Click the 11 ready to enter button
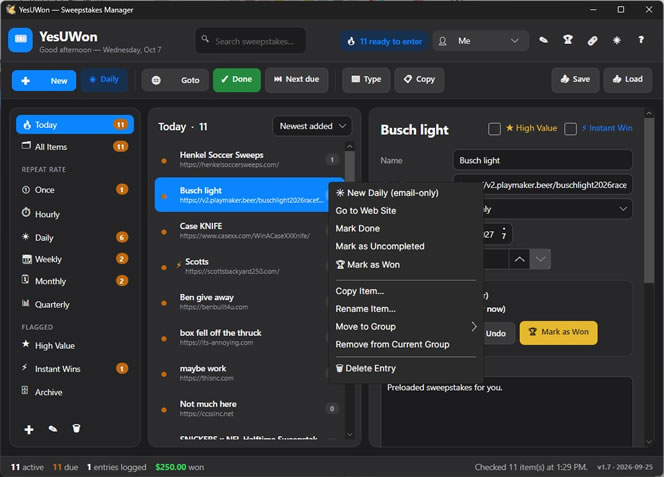Viewport: 664px width, 477px height. (x=385, y=42)
